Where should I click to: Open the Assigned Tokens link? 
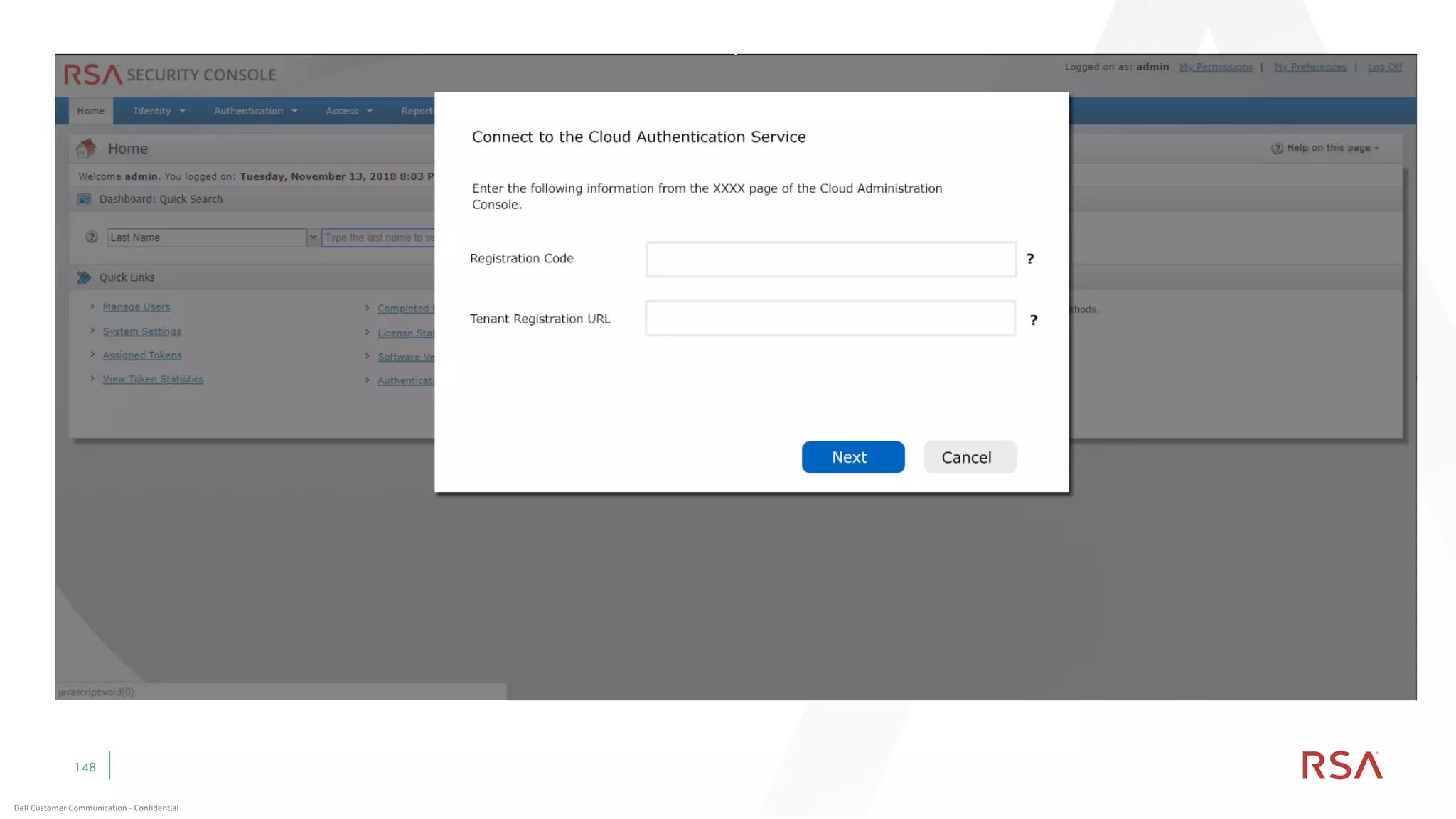[142, 355]
